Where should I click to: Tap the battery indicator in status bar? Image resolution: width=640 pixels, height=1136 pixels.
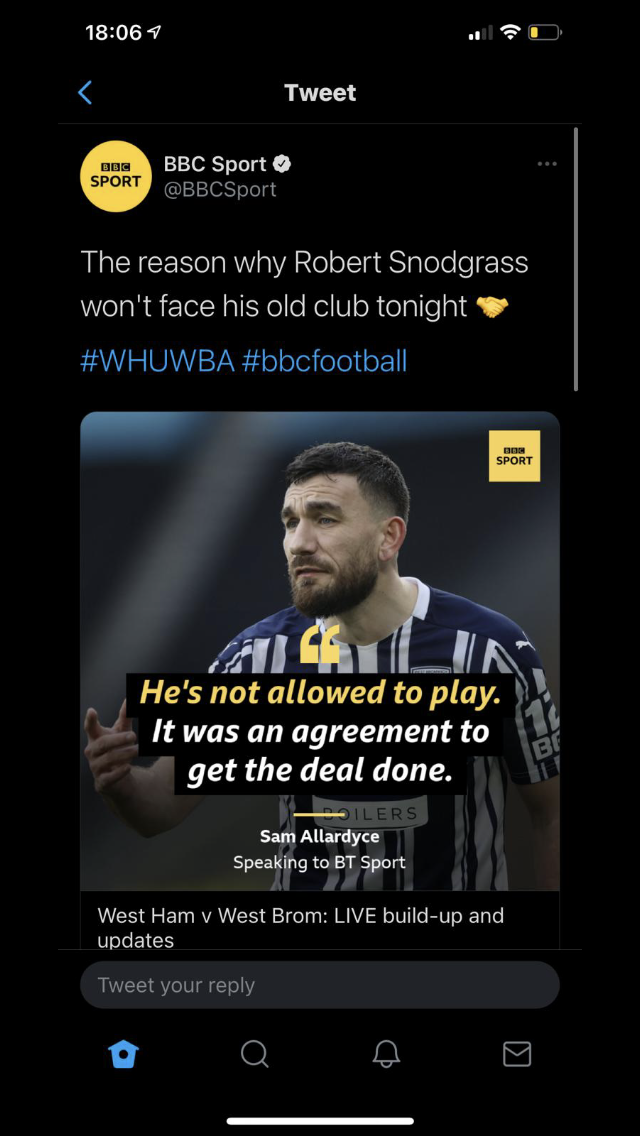point(544,33)
